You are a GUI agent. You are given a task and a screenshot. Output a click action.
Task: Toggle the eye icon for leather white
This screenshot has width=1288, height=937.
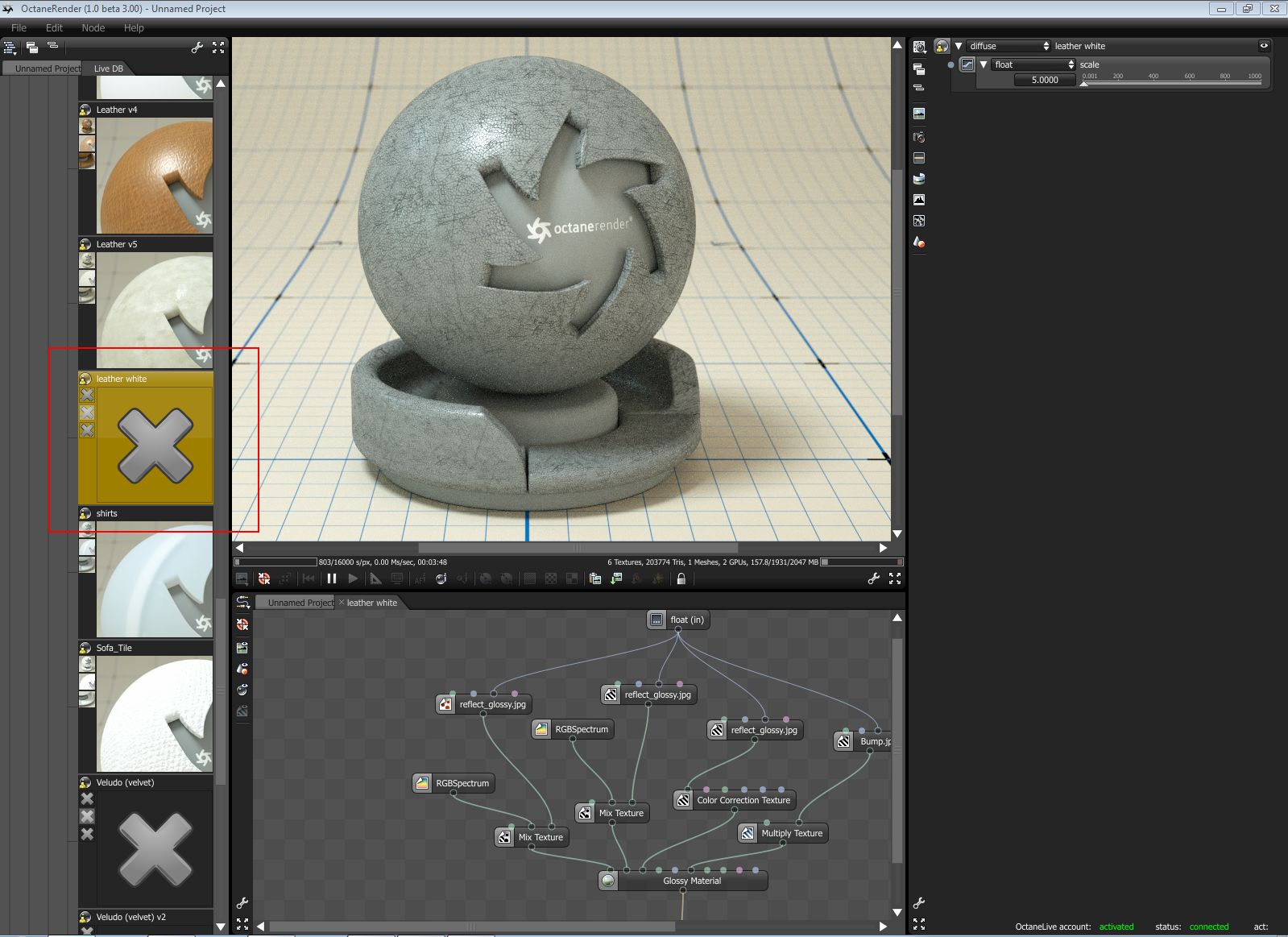pos(1264,46)
